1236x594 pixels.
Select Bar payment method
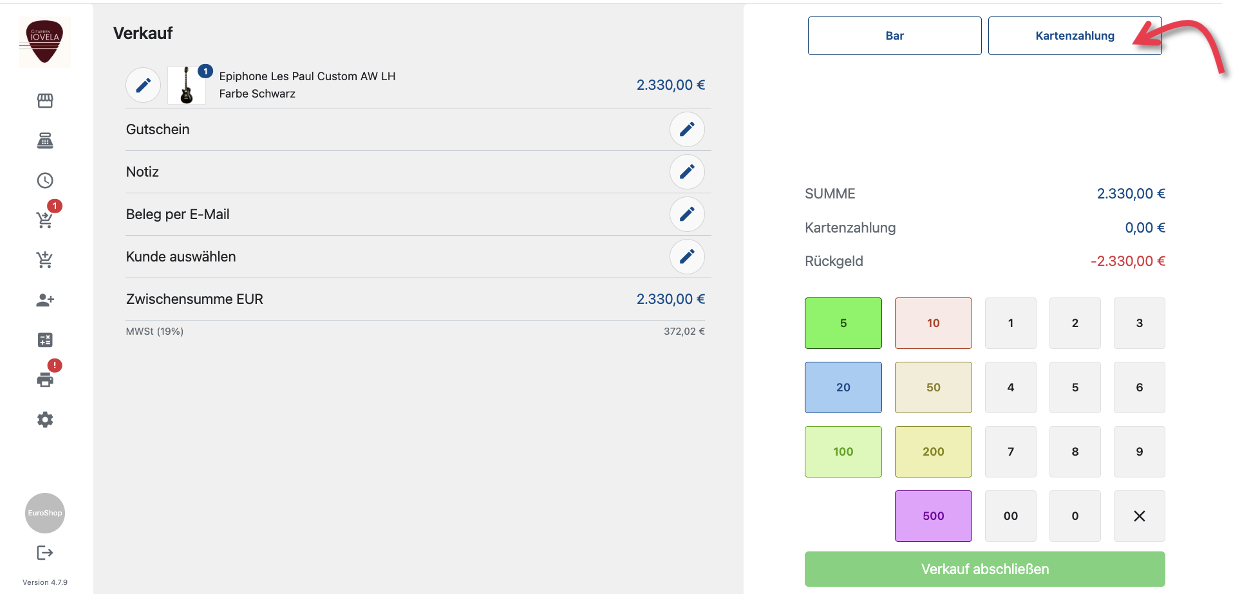pyautogui.click(x=895, y=36)
